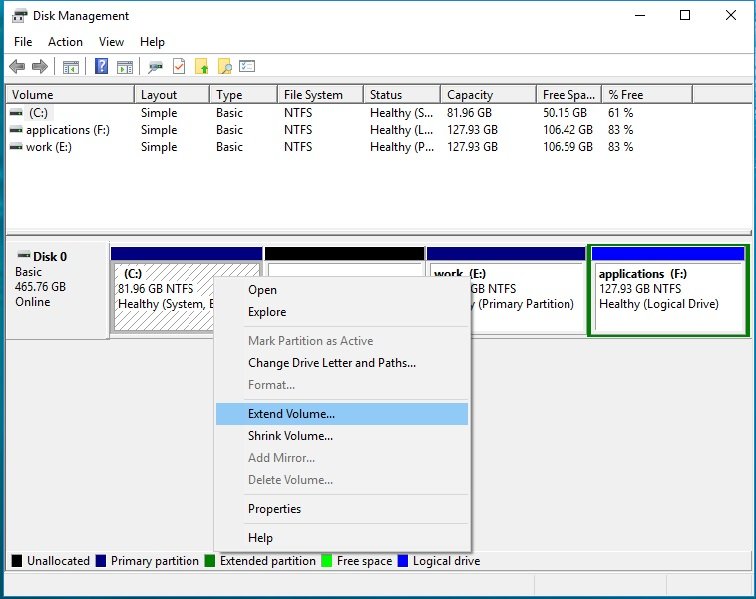
Task: Click the Healthy (P... status cell
Action: click(x=402, y=147)
